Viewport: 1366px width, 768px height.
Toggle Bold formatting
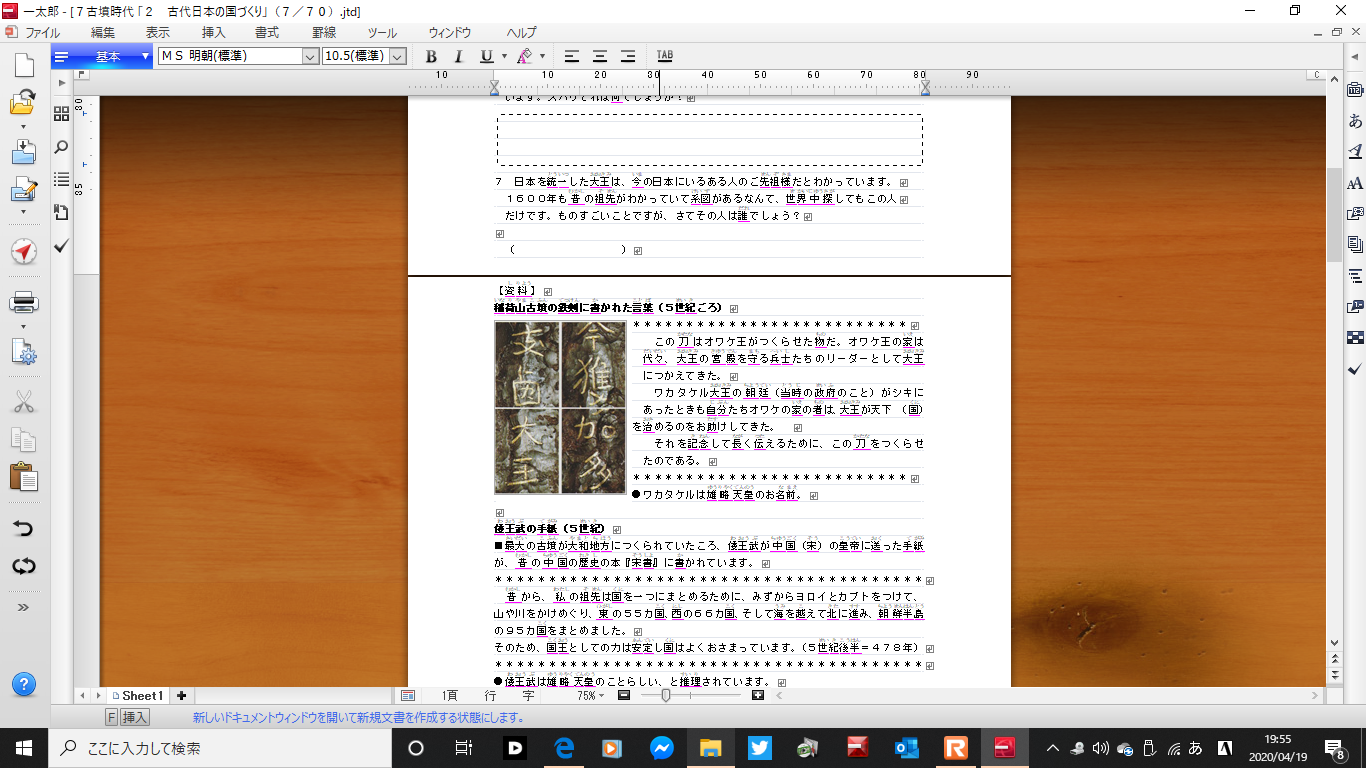432,56
